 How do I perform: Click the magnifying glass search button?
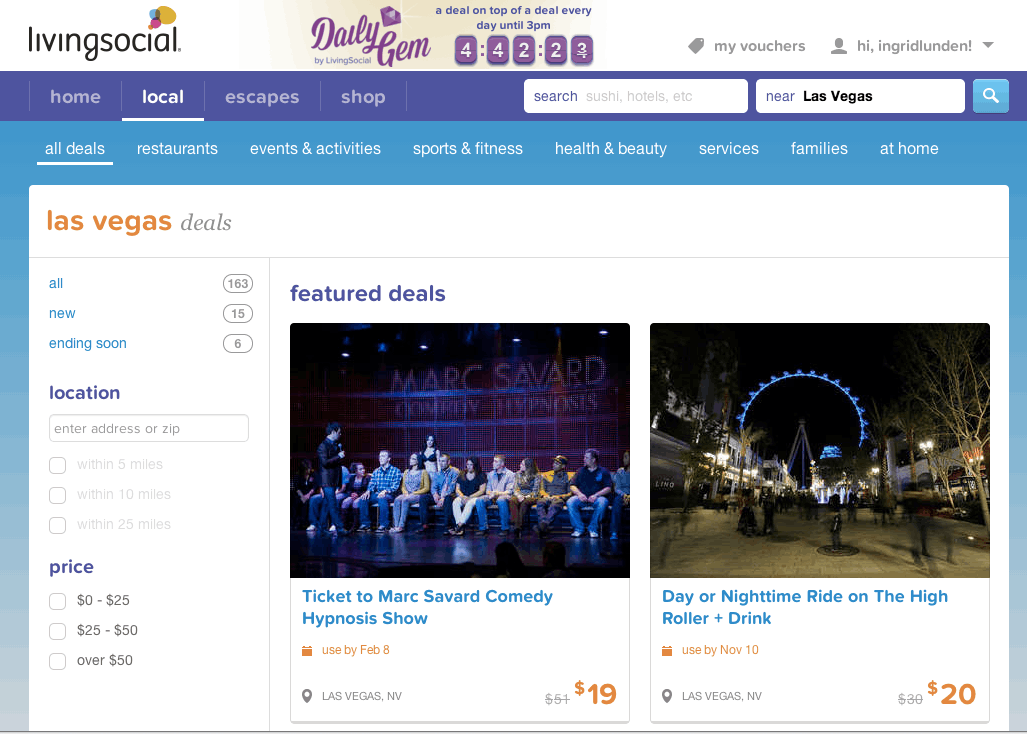coord(990,96)
